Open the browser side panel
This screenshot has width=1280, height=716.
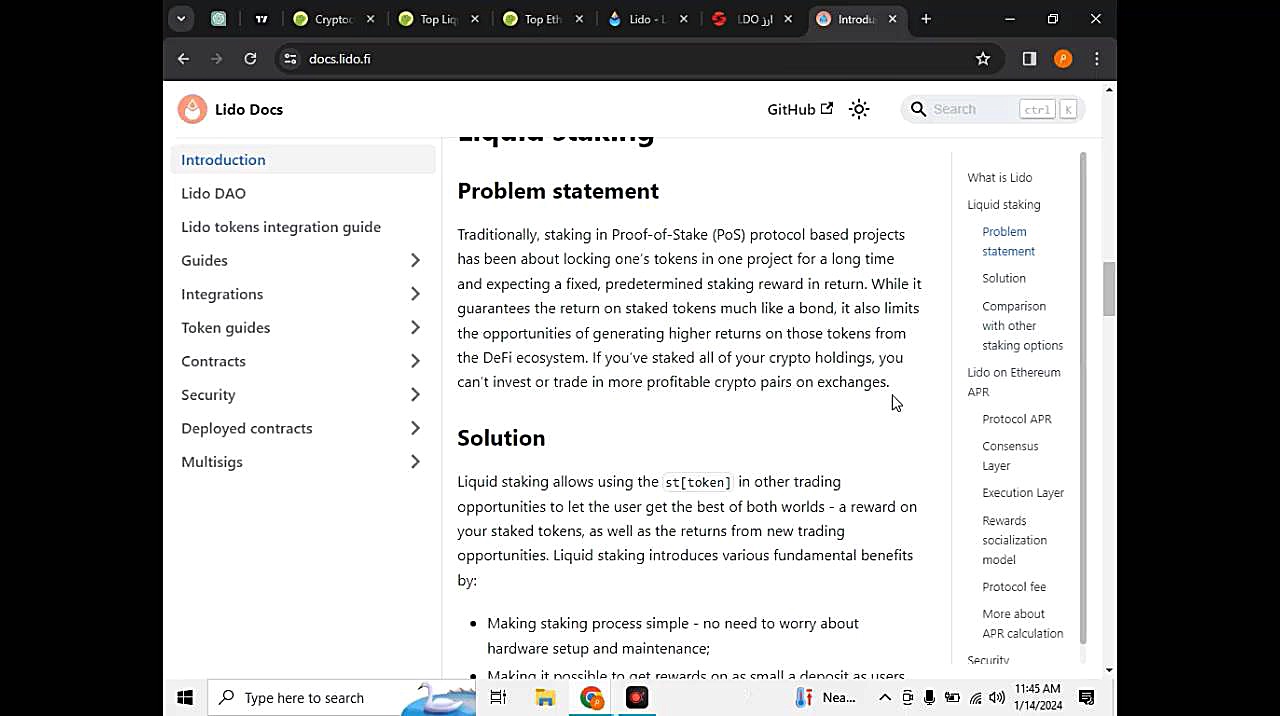(x=1029, y=59)
